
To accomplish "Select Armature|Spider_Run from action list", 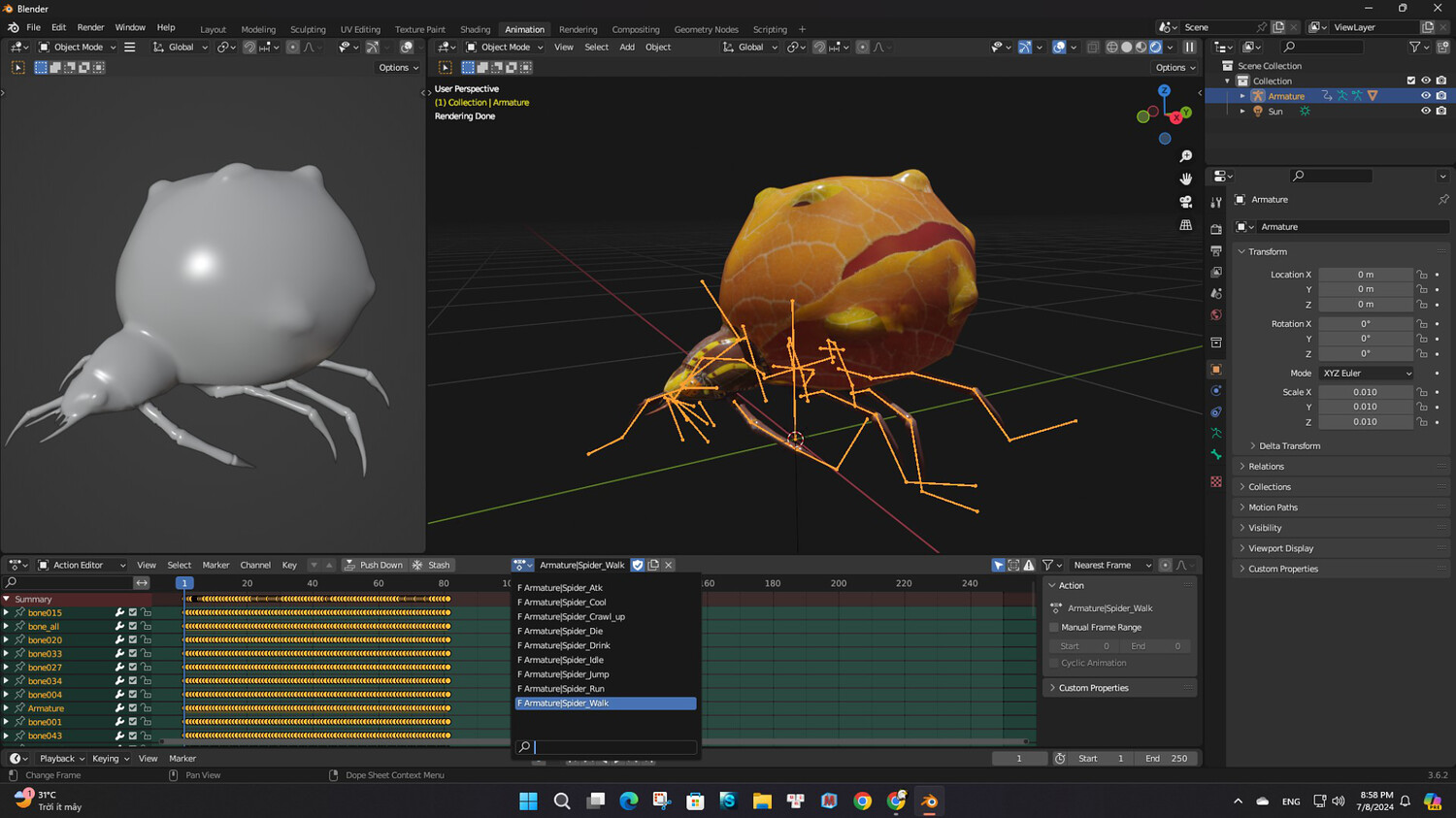I will 563,689.
